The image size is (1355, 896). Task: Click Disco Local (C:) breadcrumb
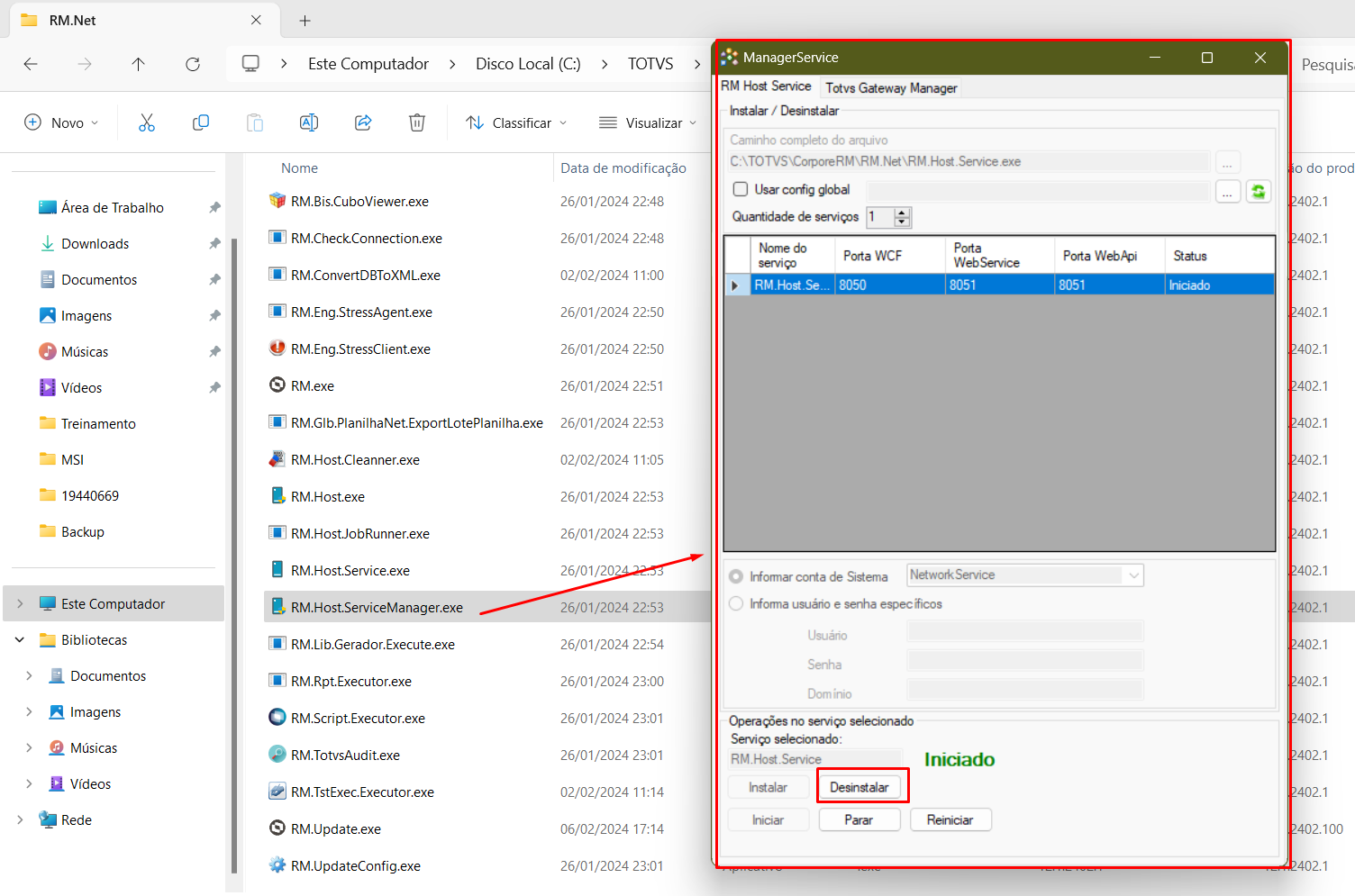click(528, 64)
